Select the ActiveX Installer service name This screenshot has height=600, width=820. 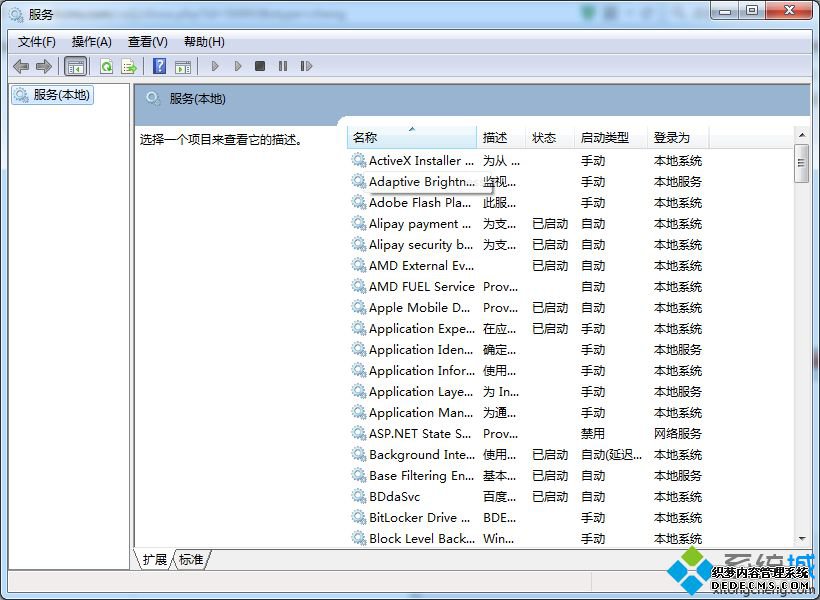[422, 161]
